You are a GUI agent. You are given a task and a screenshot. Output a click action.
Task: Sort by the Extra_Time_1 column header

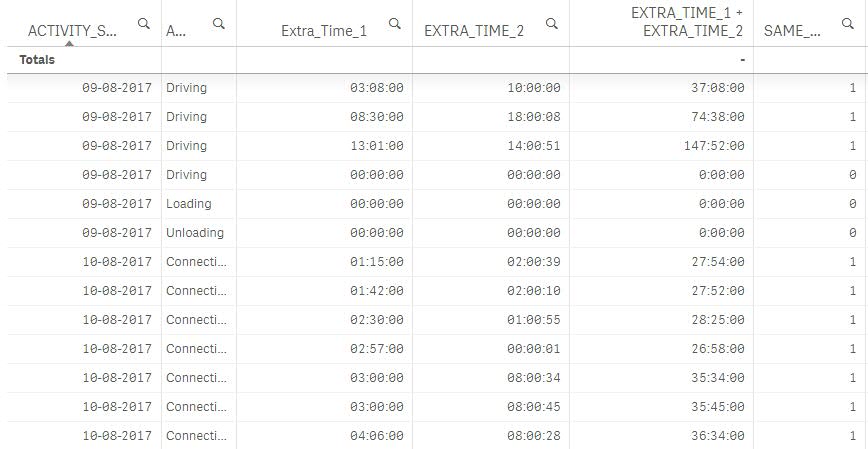(x=323, y=31)
